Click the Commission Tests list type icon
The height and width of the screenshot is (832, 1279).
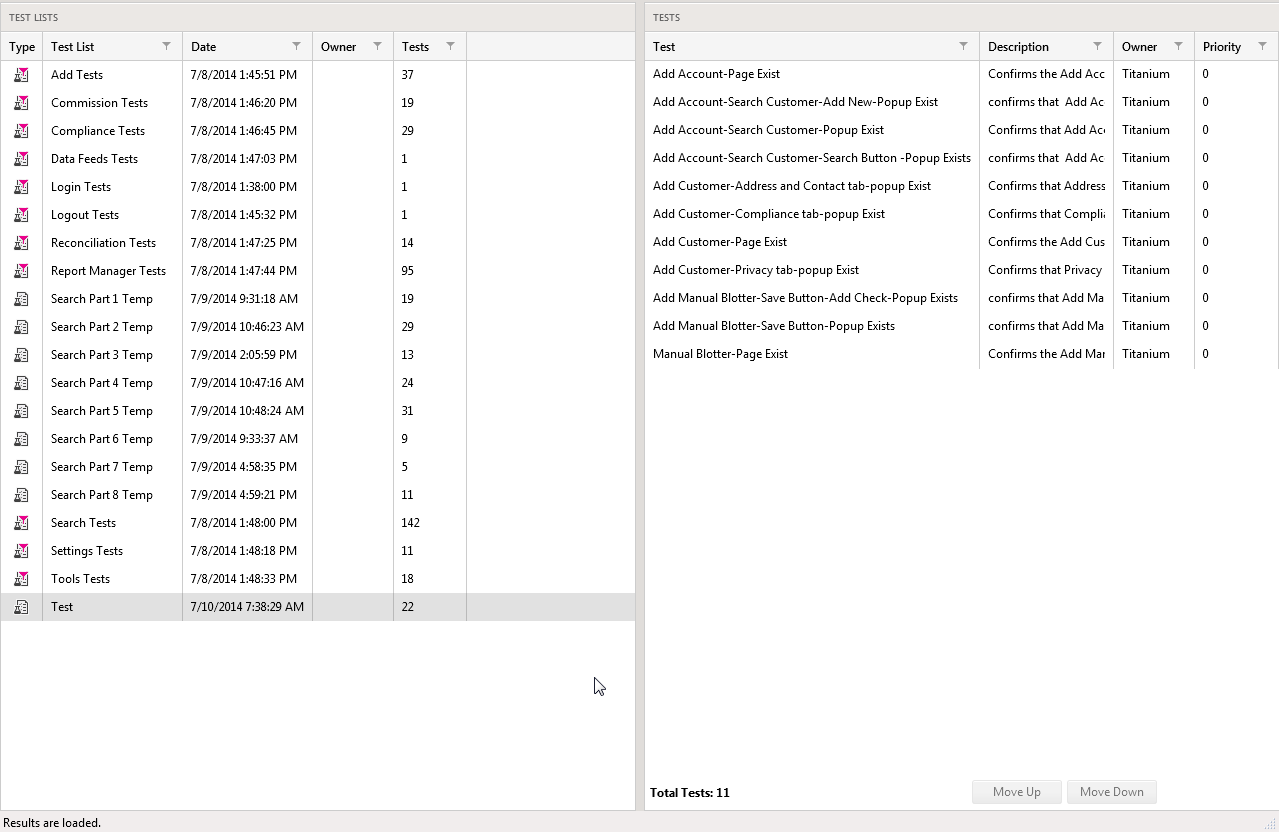tap(21, 103)
